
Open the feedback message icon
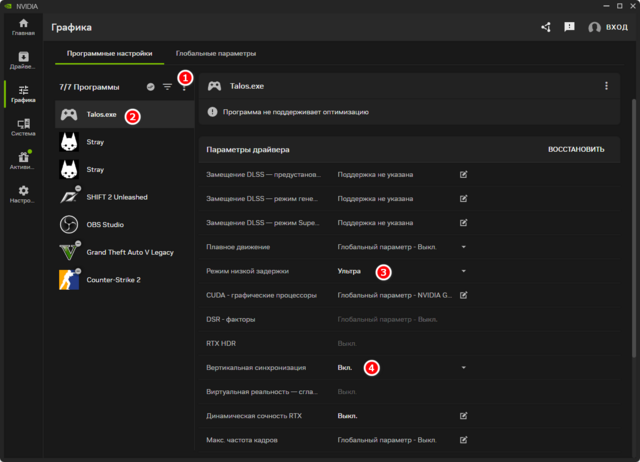[x=569, y=27]
